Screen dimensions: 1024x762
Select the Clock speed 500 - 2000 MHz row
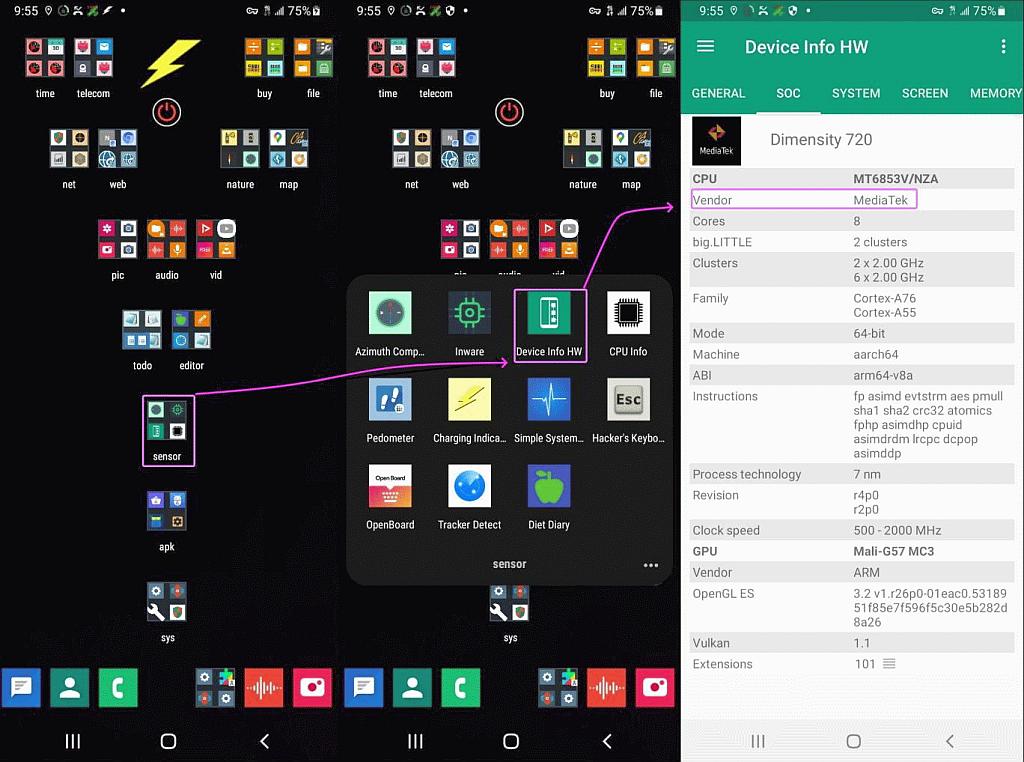(852, 530)
